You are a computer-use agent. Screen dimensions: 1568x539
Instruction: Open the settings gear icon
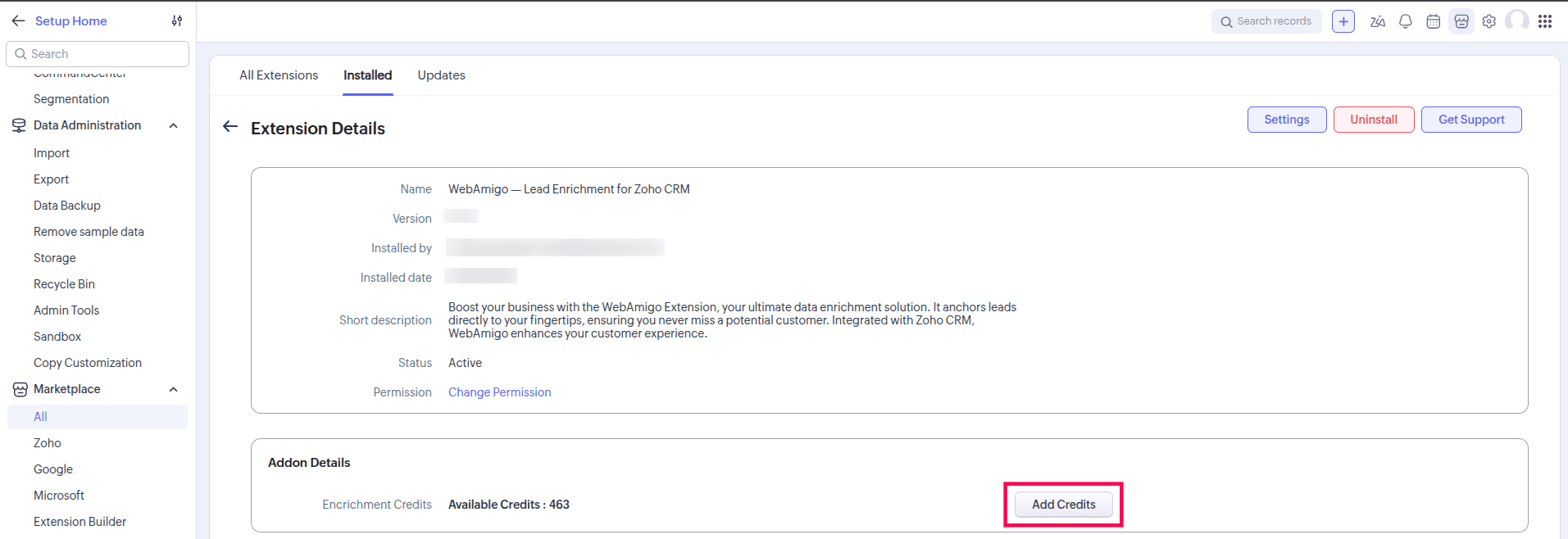(1488, 22)
